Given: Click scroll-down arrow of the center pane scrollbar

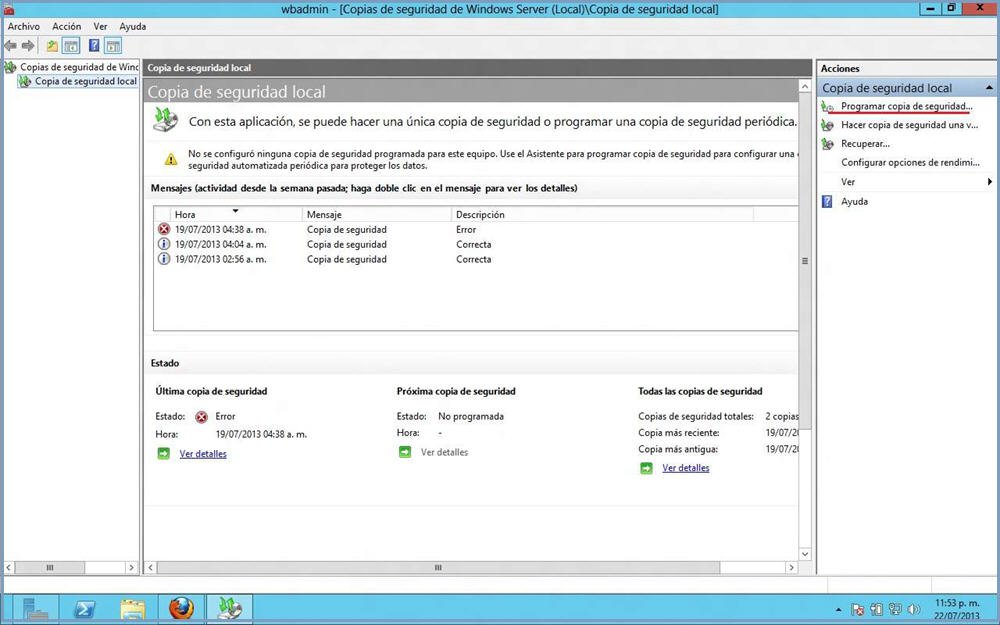Looking at the screenshot, I should (x=805, y=554).
